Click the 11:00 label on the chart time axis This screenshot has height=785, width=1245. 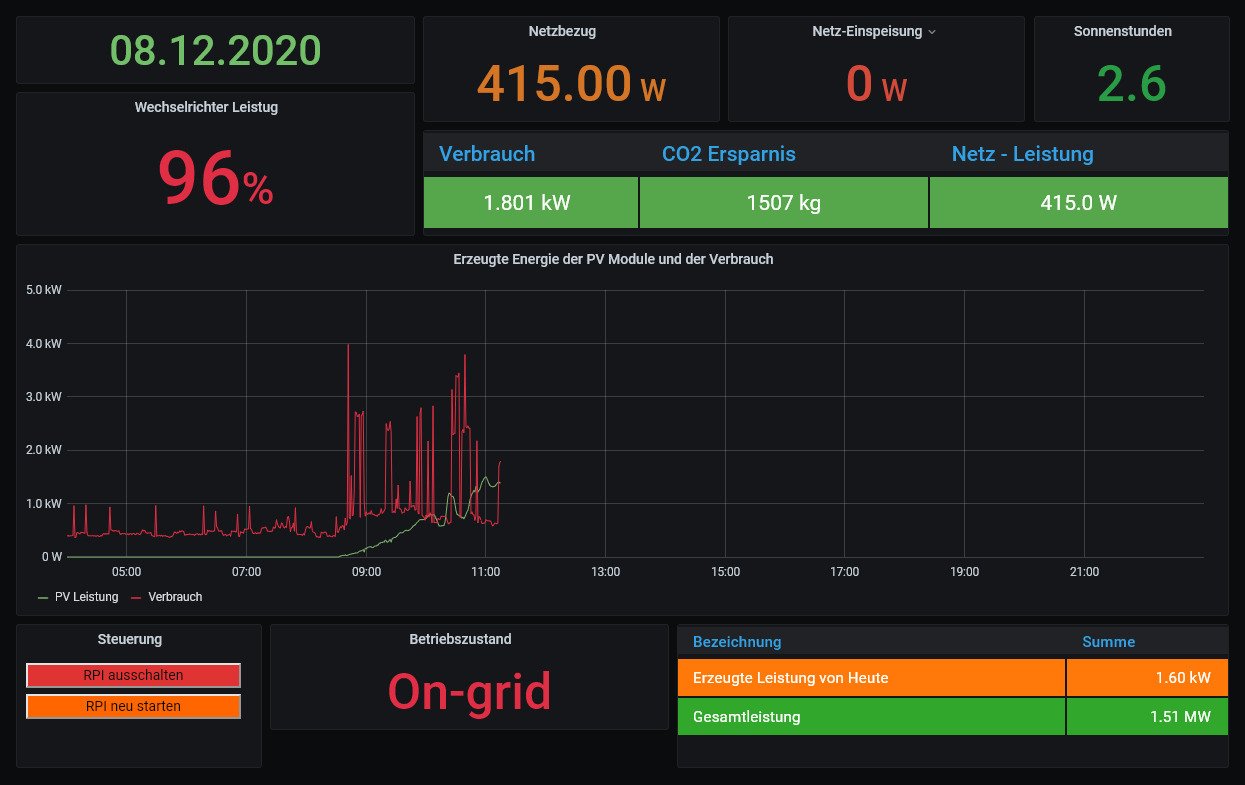(485, 572)
